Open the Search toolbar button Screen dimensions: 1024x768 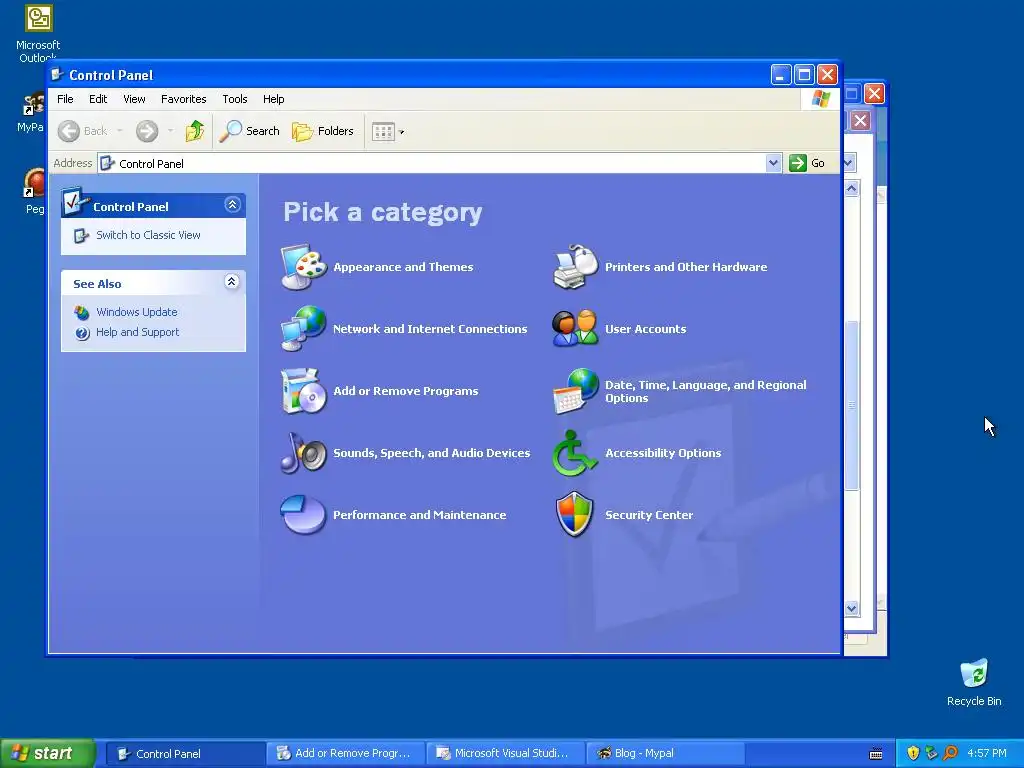tap(249, 131)
